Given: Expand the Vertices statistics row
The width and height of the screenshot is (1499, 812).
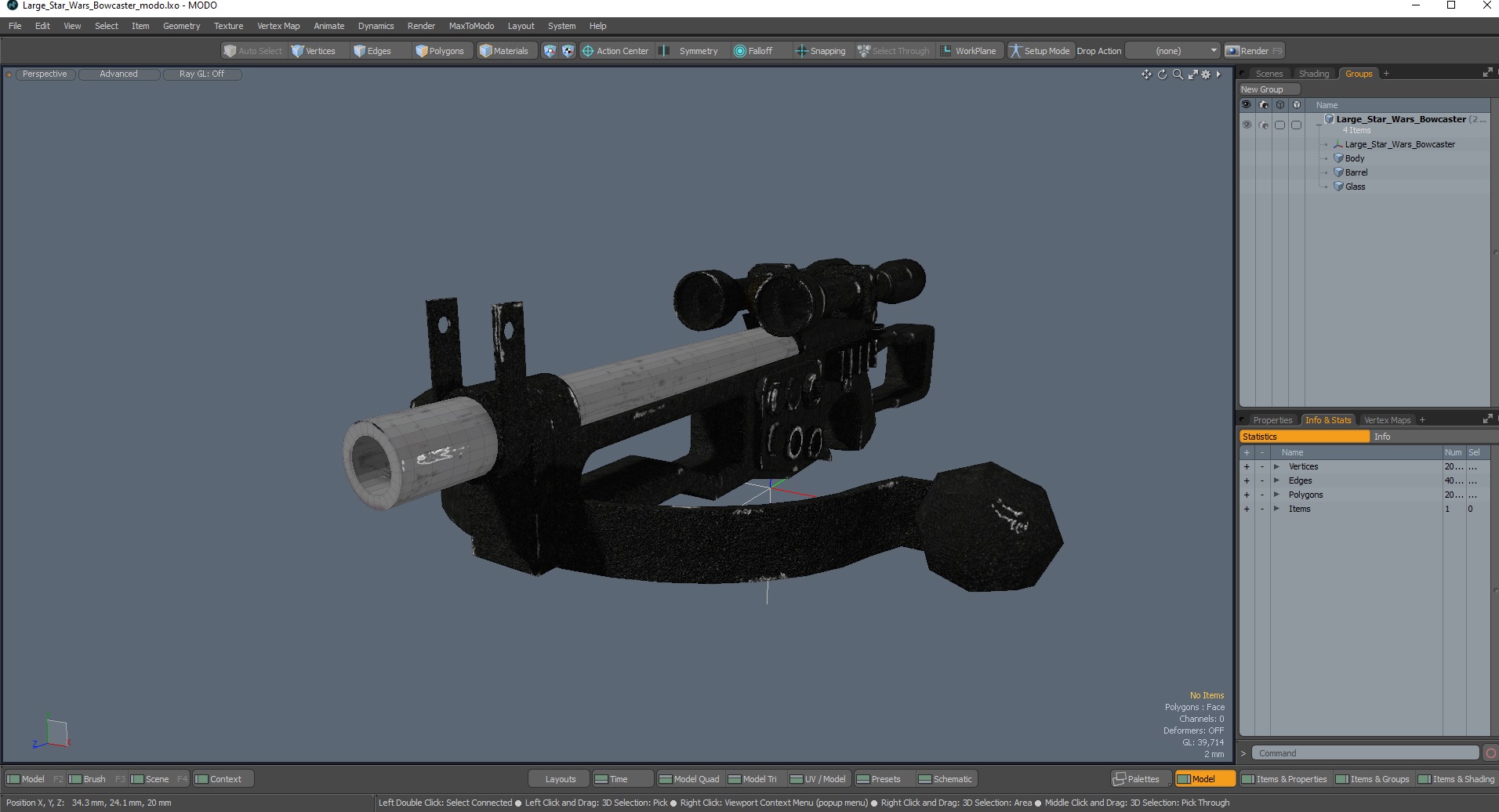Looking at the screenshot, I should pos(1276,466).
